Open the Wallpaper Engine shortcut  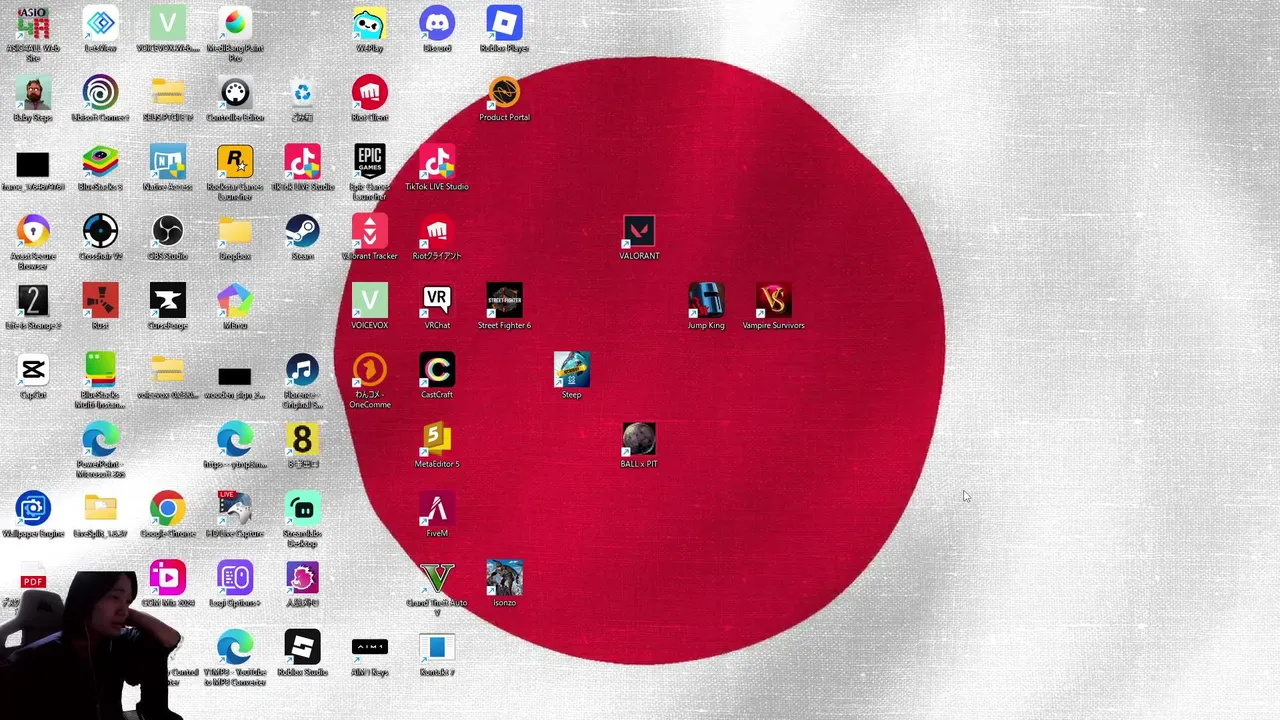tap(33, 509)
